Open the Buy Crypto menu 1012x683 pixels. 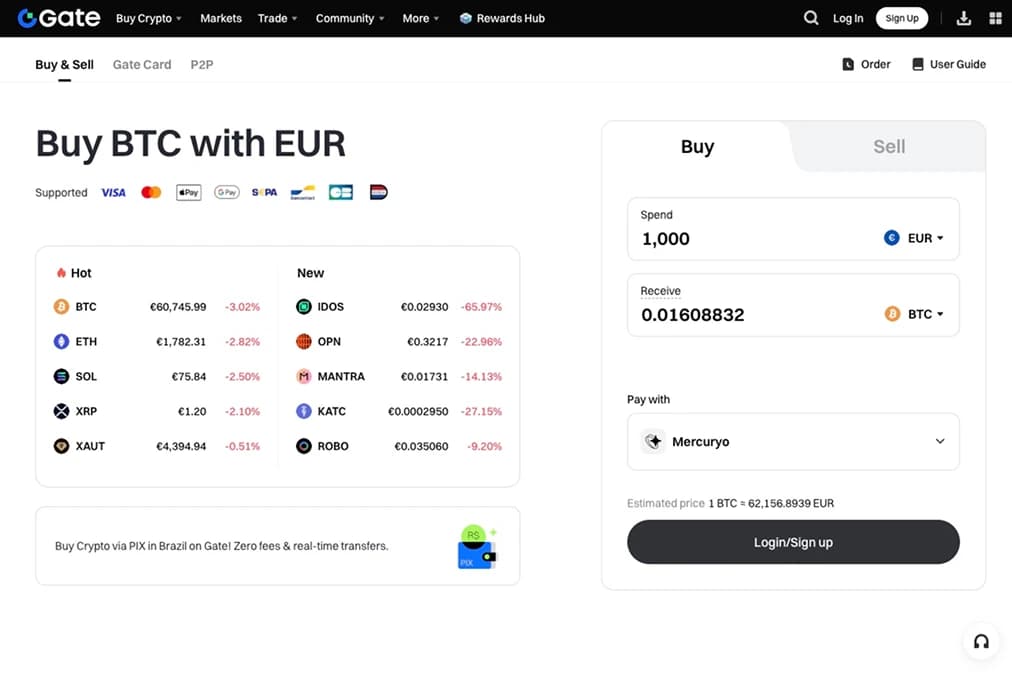click(148, 18)
